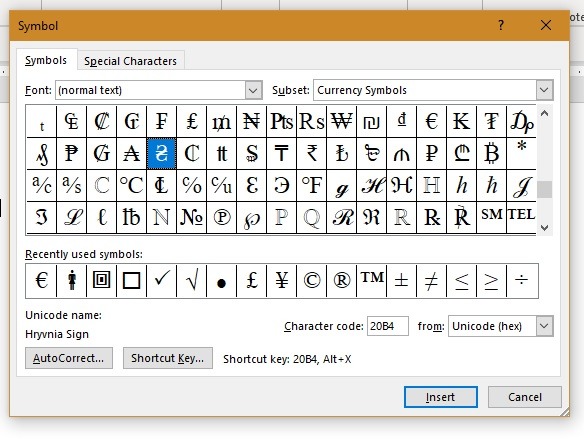Click symbol grid scrollbar down arrow

[544, 227]
